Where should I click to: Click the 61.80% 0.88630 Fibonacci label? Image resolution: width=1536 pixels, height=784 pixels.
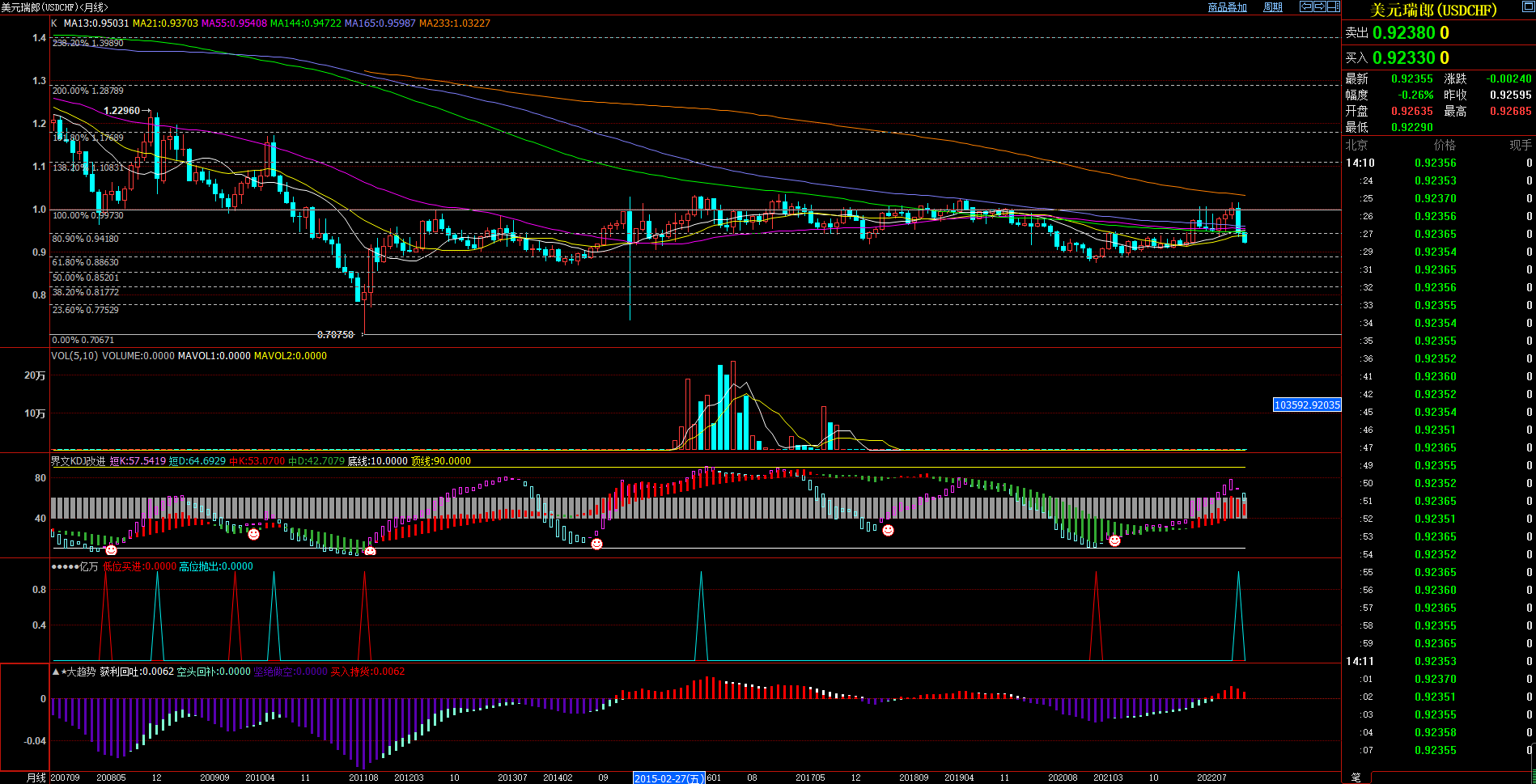(86, 262)
